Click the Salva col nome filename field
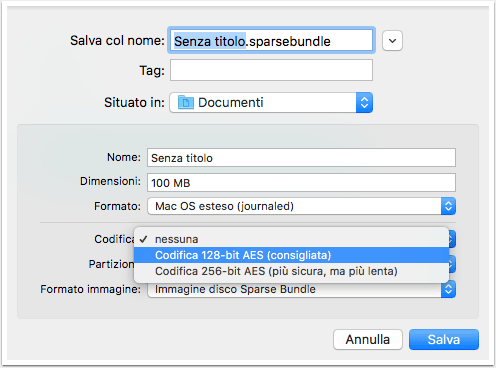Viewport: 496px width, 368px height. tap(271, 41)
